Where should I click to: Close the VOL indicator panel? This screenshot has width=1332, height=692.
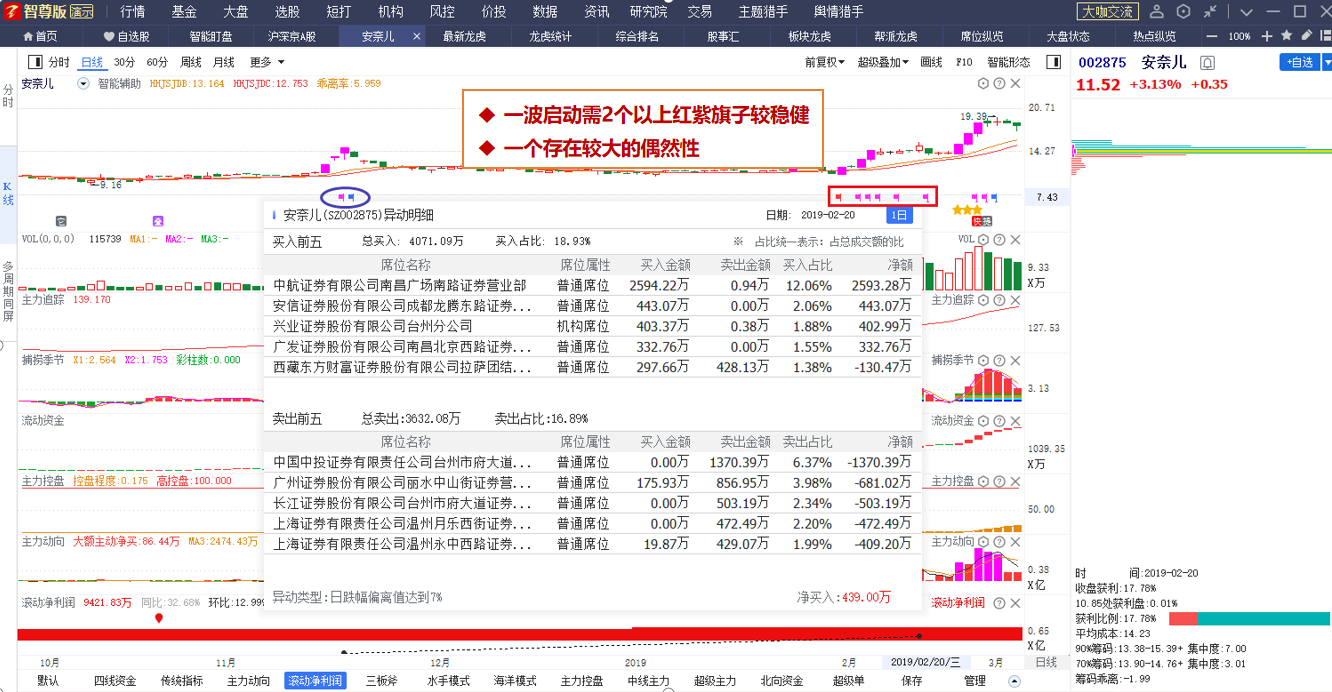(x=1015, y=240)
